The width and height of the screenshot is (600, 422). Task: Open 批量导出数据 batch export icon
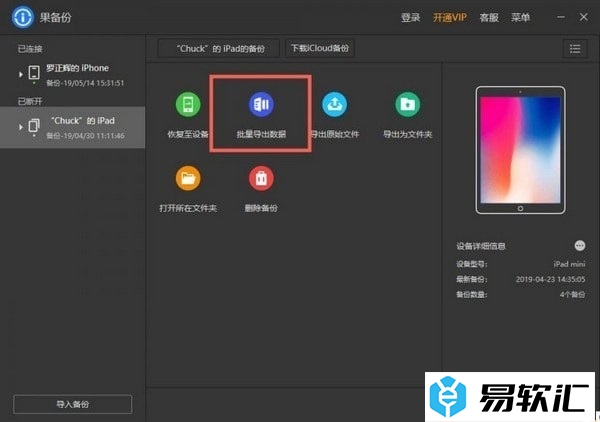261,104
